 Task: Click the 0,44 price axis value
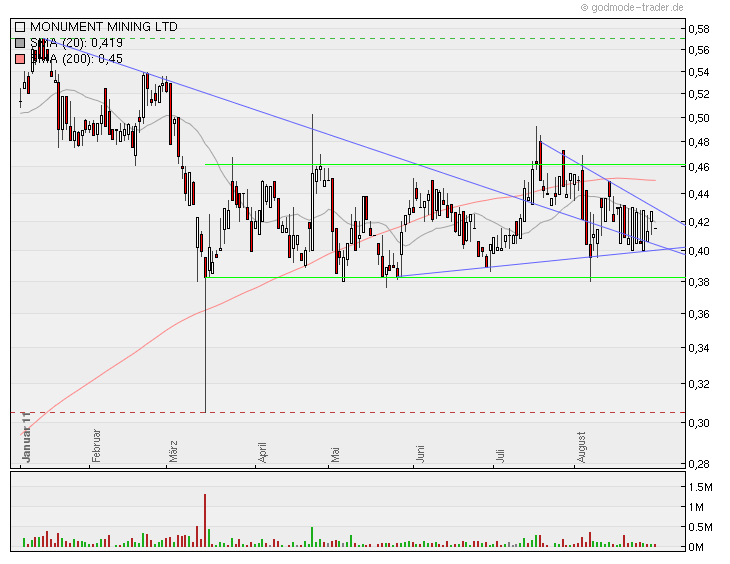point(699,194)
